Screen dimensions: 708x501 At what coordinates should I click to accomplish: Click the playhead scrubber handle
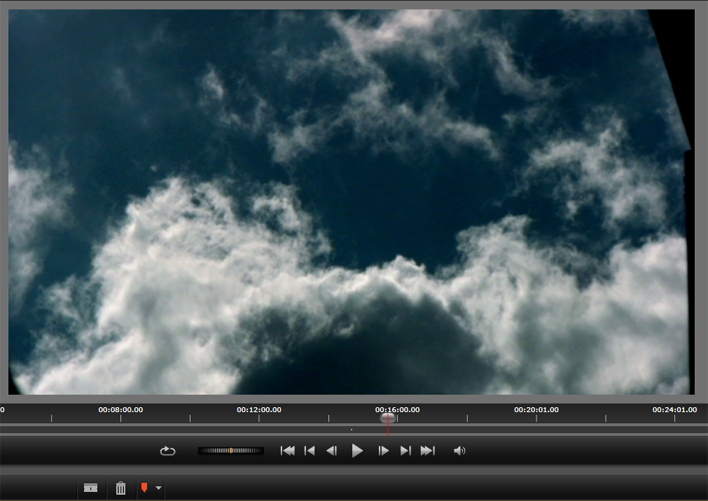pos(388,418)
